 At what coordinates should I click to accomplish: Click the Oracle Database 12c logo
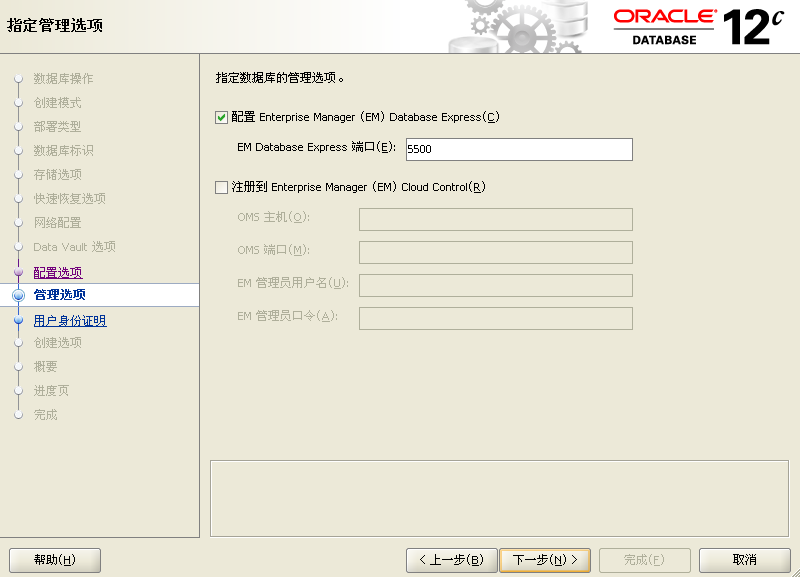[x=697, y=27]
